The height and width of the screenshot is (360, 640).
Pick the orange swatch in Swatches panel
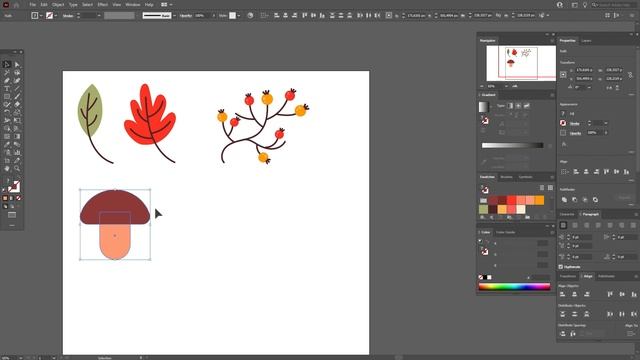coord(539,200)
